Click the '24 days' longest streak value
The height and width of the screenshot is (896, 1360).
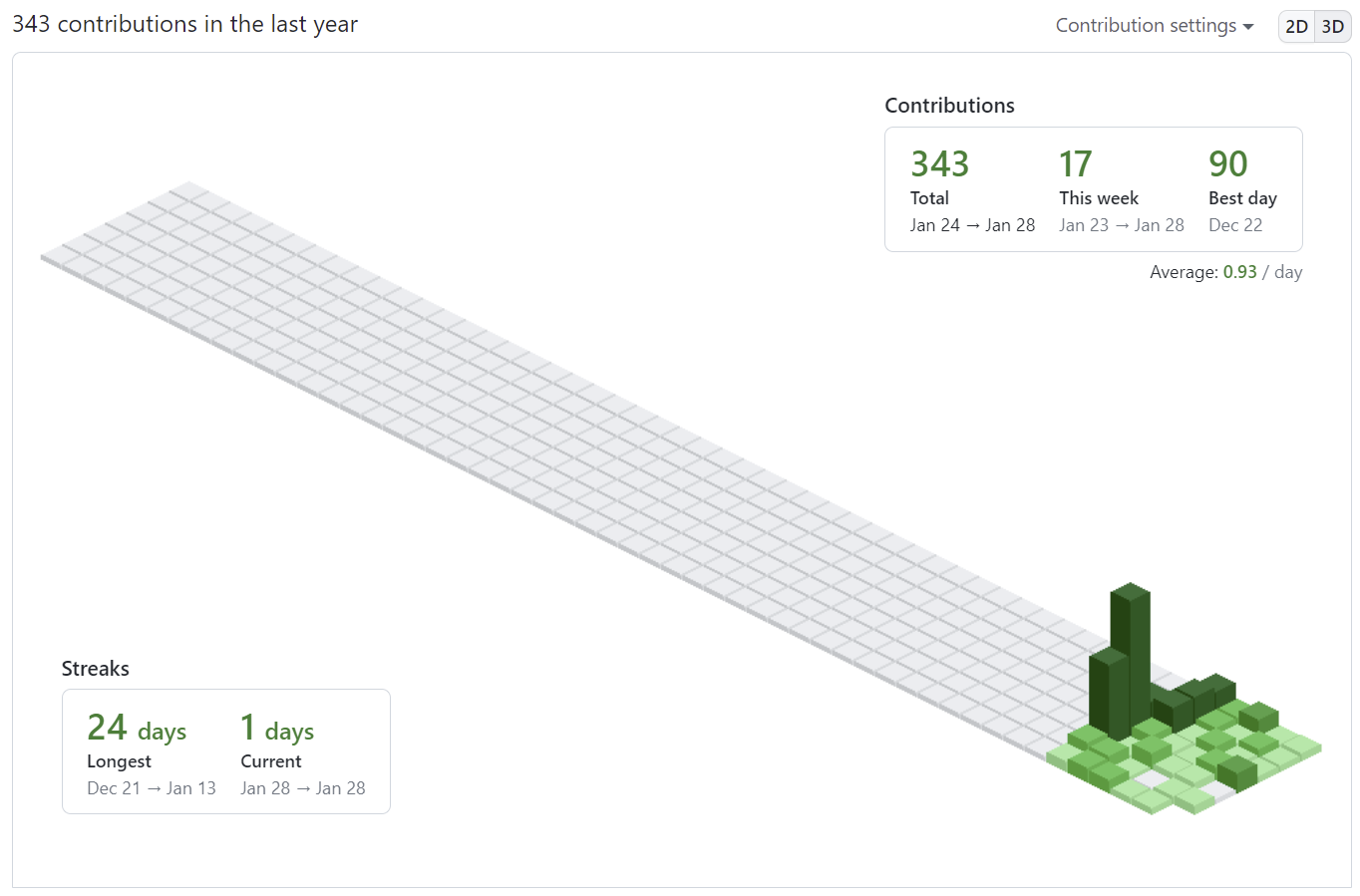137,728
